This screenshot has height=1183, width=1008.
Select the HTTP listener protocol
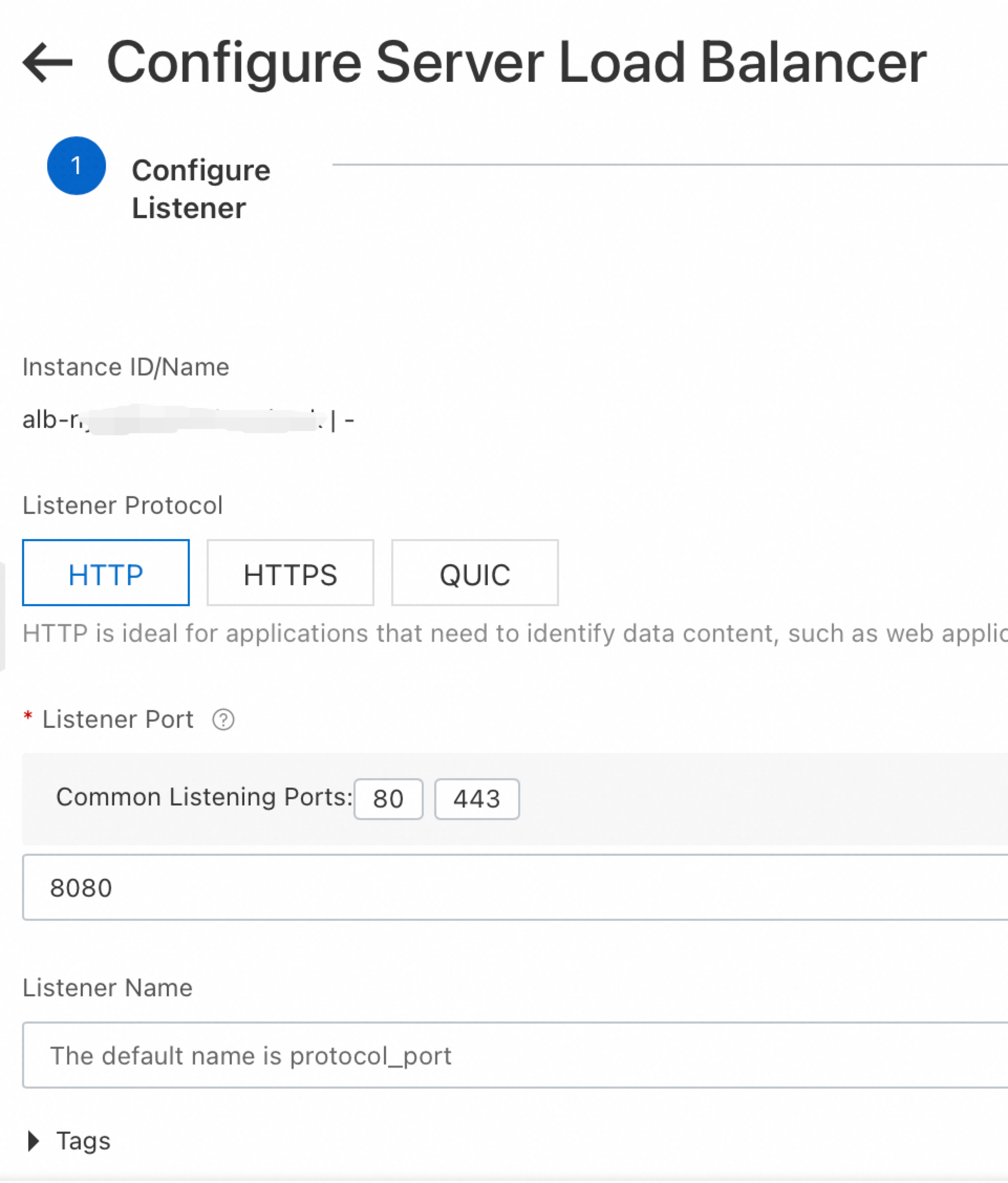[x=105, y=573]
